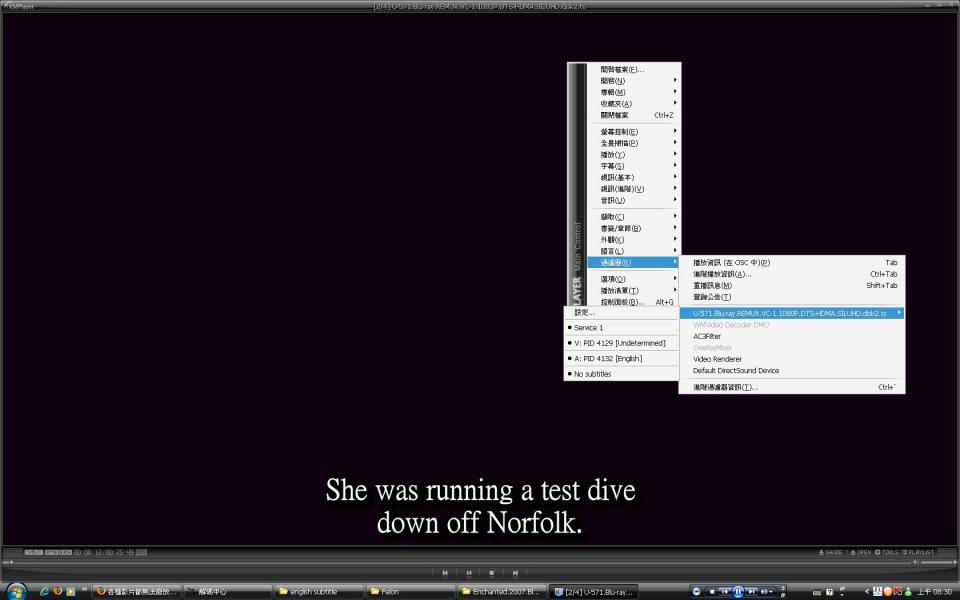960x600 pixels.
Task: Skip to next track in KMPlayer
Action: pos(516,573)
